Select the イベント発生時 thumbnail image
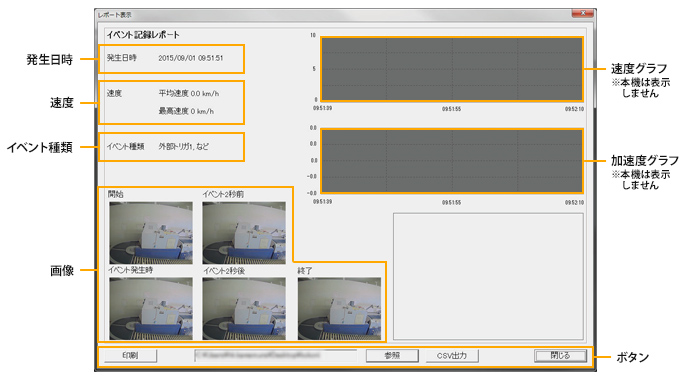The width and height of the screenshot is (690, 380). coord(151,308)
